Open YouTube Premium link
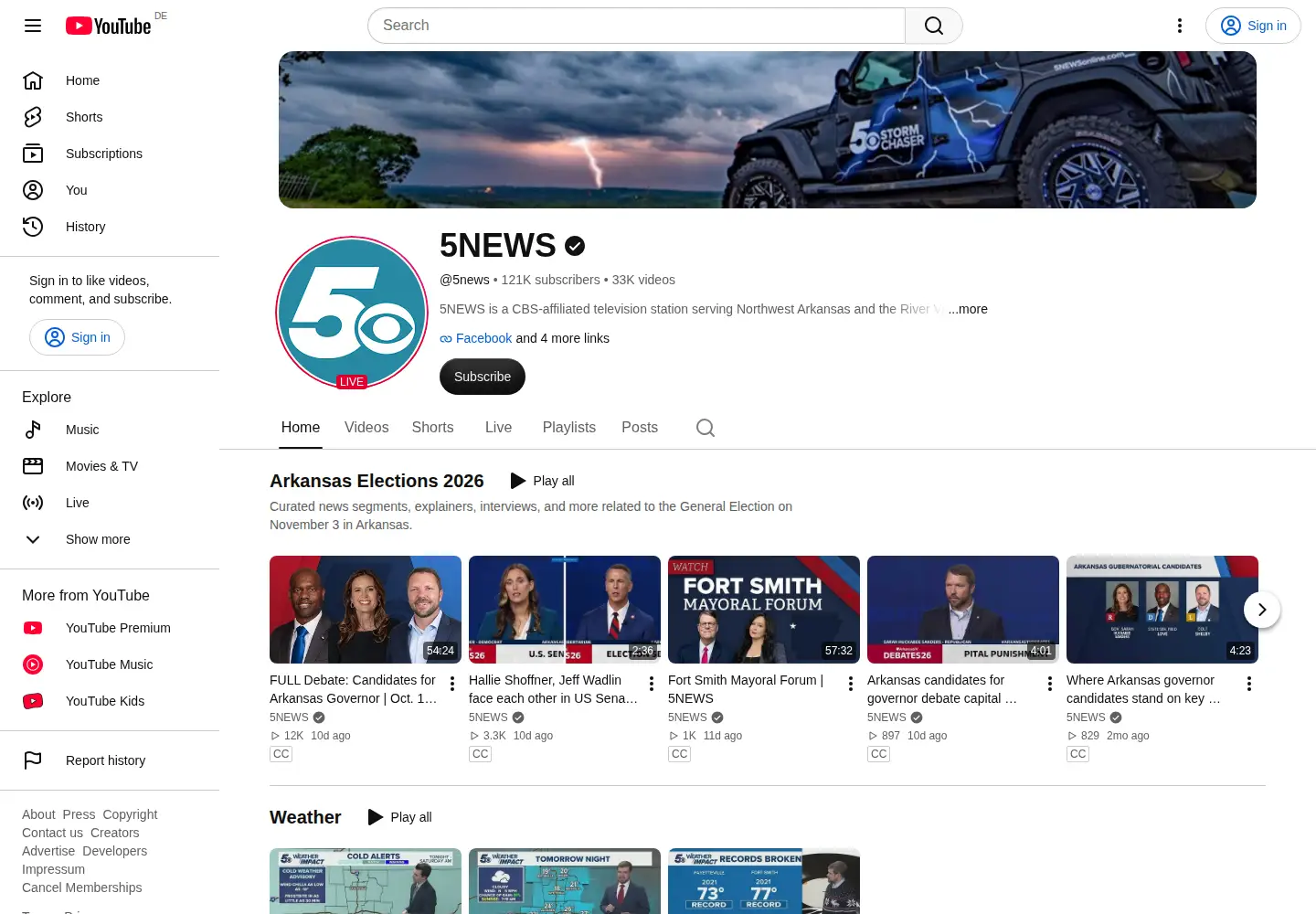 (x=110, y=628)
